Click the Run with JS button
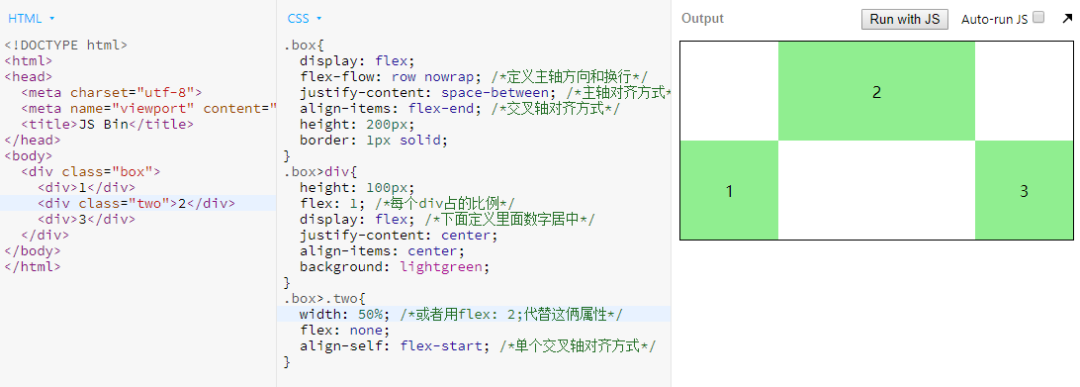Viewport: 1080px width, 387px height. click(904, 19)
